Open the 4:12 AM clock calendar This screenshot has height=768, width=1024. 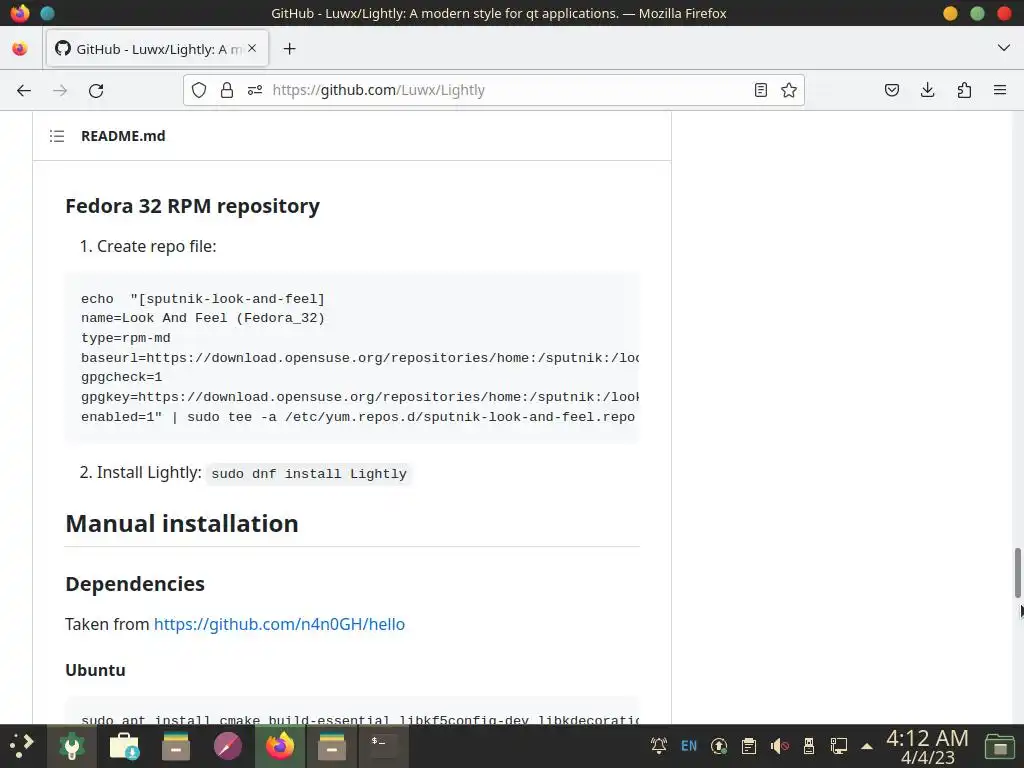[x=927, y=746]
